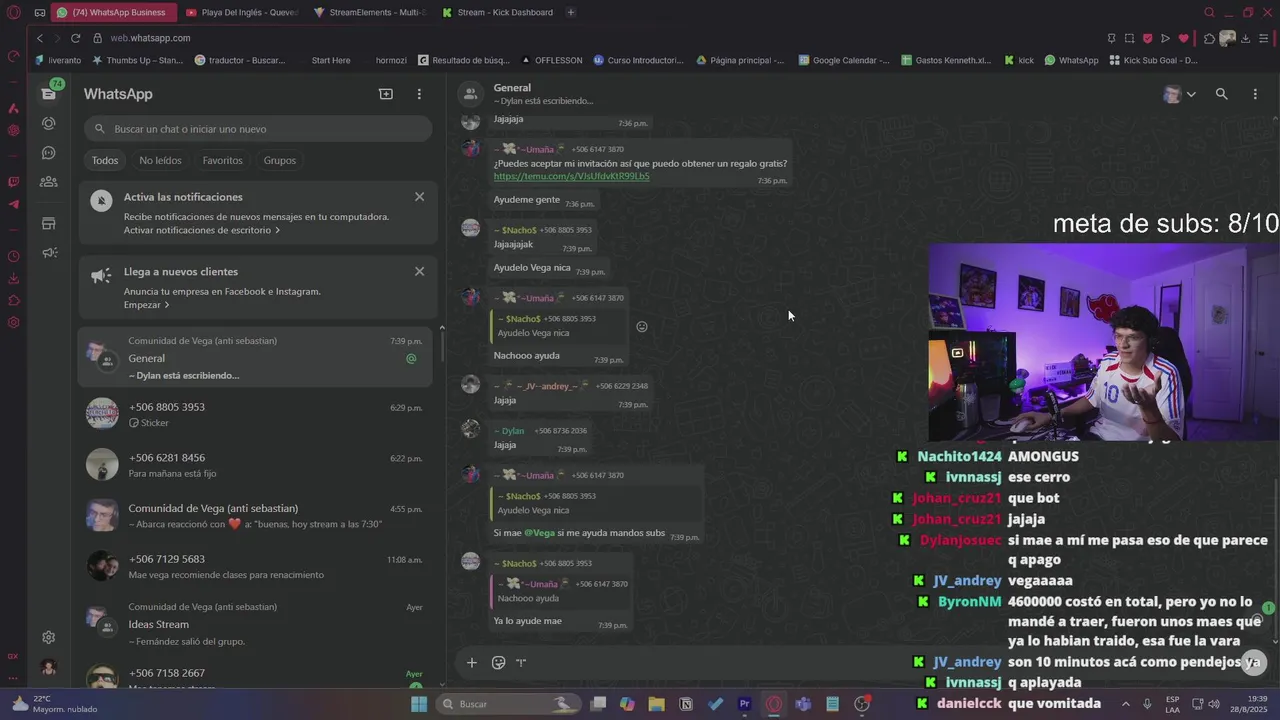This screenshot has width=1280, height=720.
Task: Select the Grupos filter
Action: click(x=280, y=160)
